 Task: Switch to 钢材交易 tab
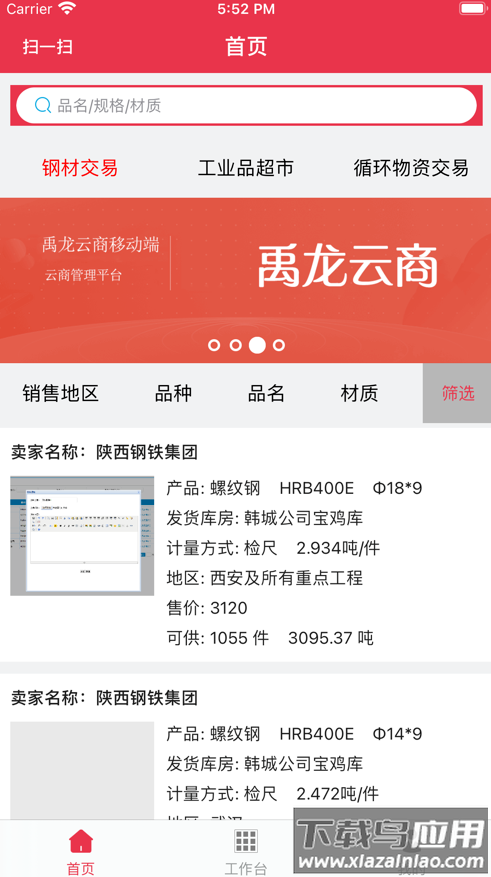pos(80,168)
